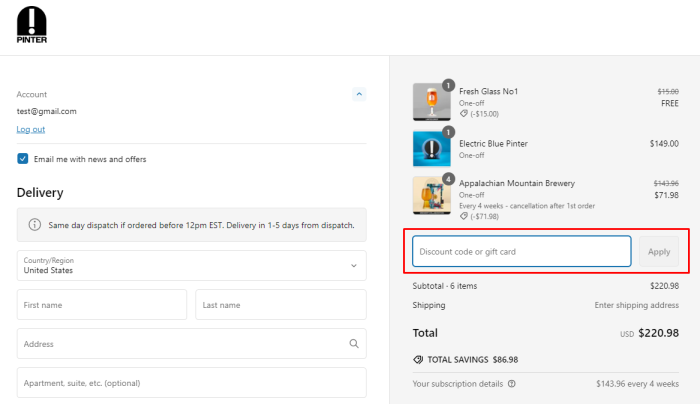Click the Enter shipping address text
Image resolution: width=700 pixels, height=404 pixels.
[x=637, y=305]
